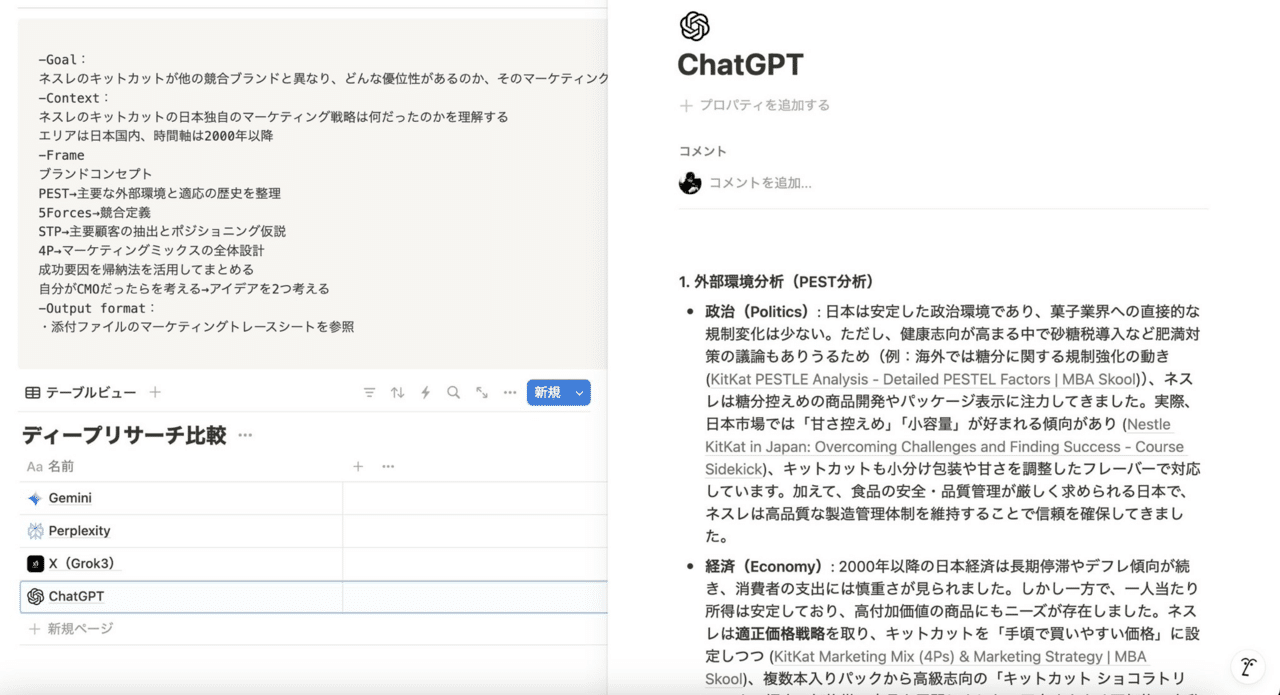Open the KitKat PESTLE Analysis MBA Skool link
This screenshot has width=1280, height=695.
(924, 379)
